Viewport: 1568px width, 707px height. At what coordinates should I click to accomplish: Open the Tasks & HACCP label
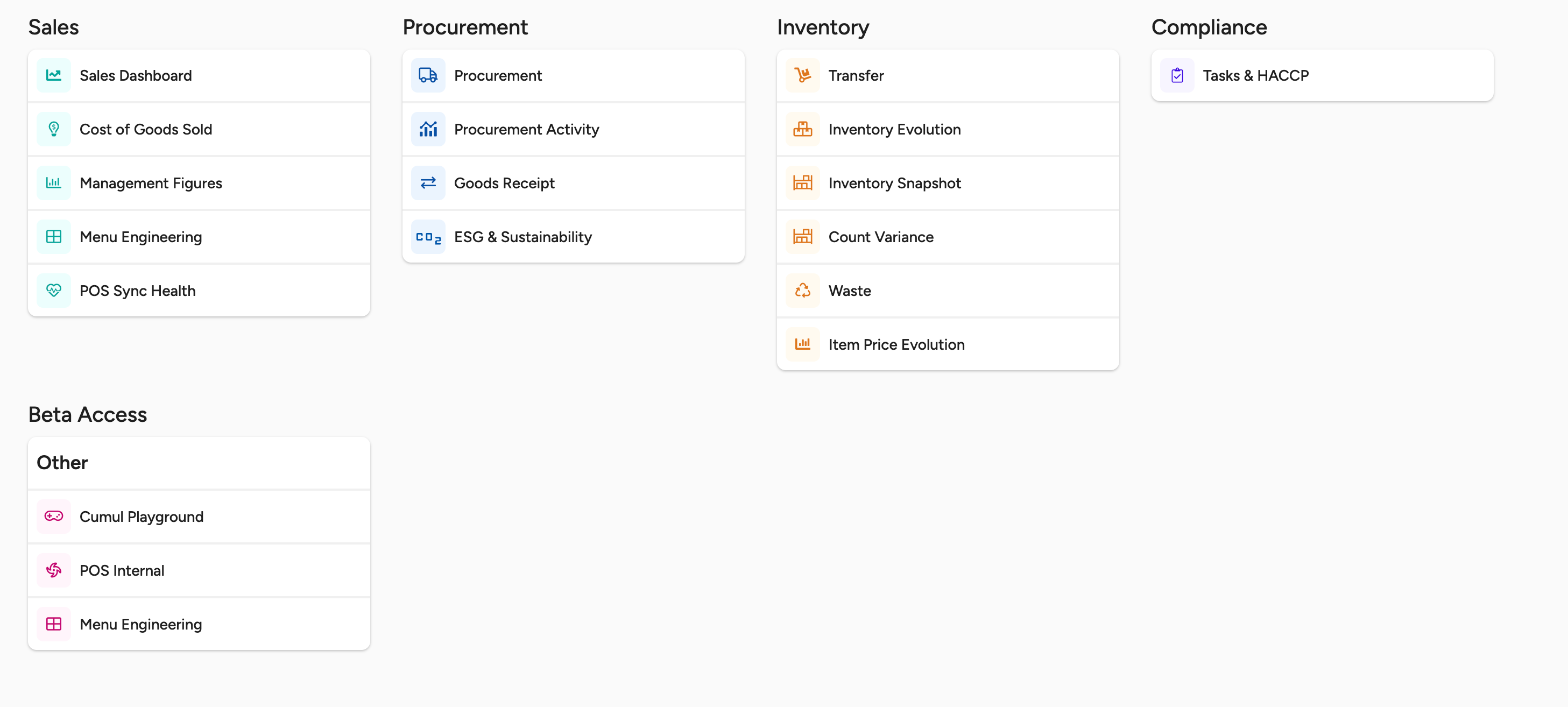[1256, 76]
